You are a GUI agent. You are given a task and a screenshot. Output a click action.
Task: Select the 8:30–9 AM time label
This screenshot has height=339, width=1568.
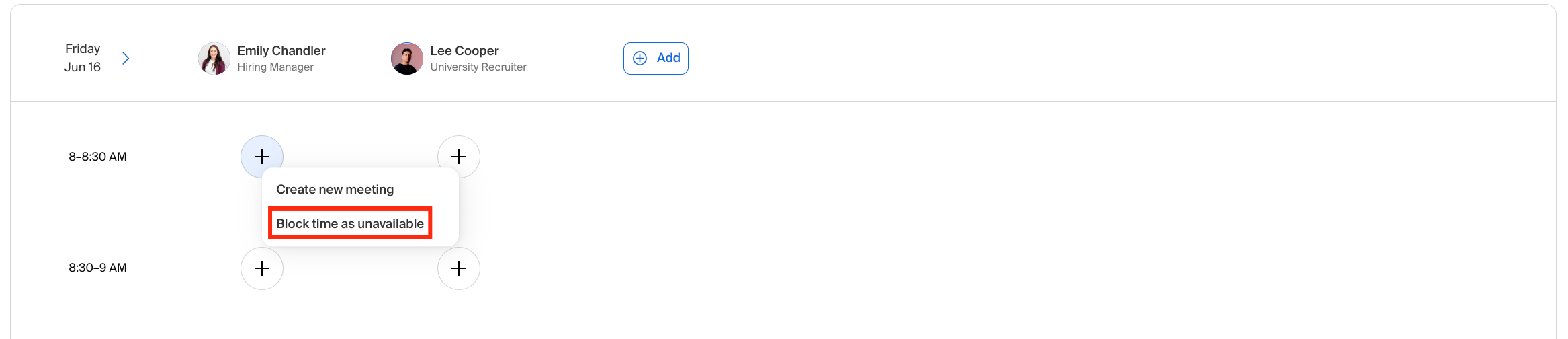97,268
